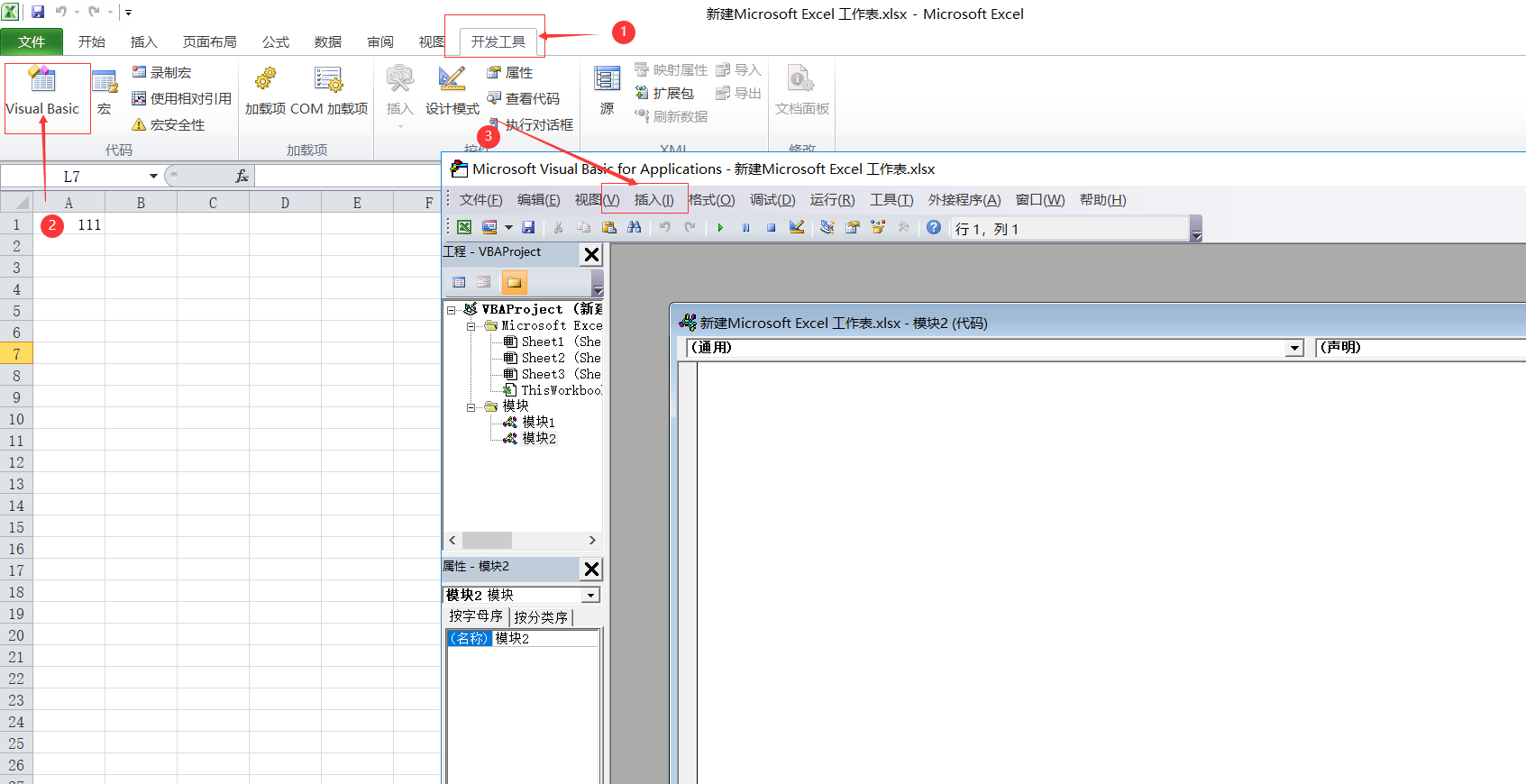Open the 文件 backstage tab
1526x784 pixels.
32,41
